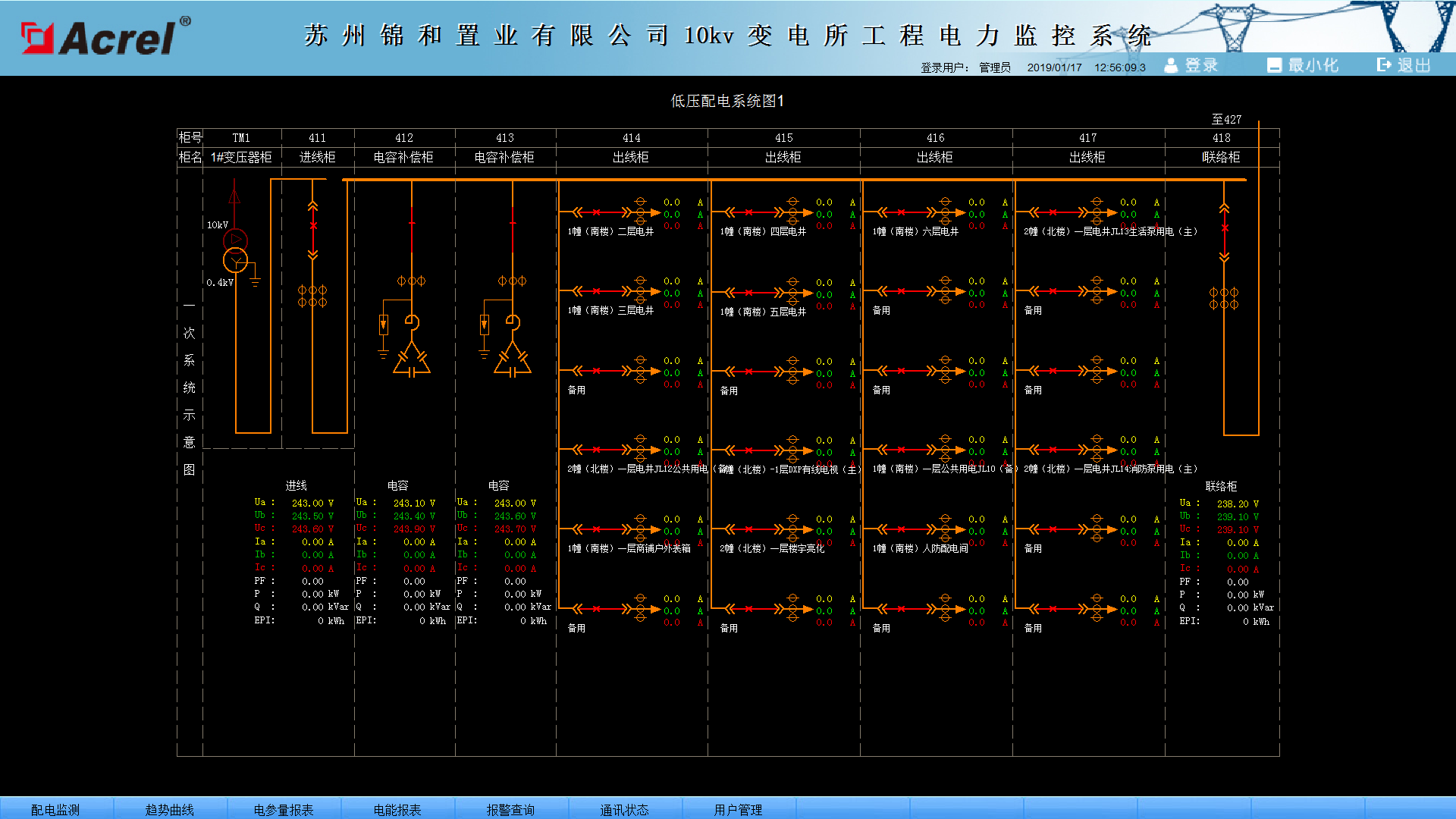Open the 电参量报表 tab
The width and height of the screenshot is (1456, 819).
tap(284, 809)
